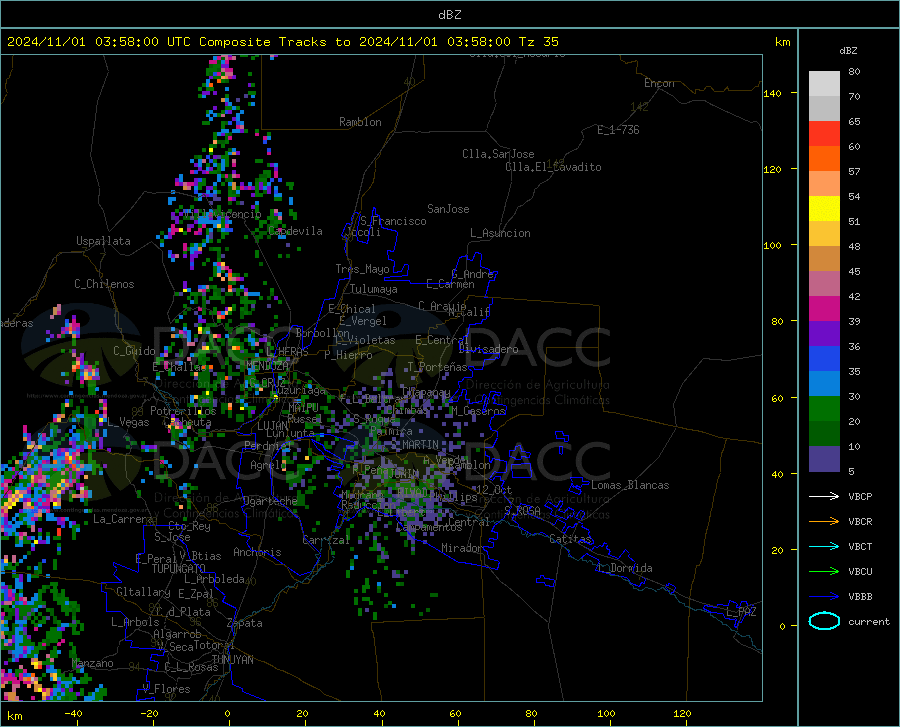Click the Tres_Mayo map label
The image size is (900, 727).
[x=362, y=269]
